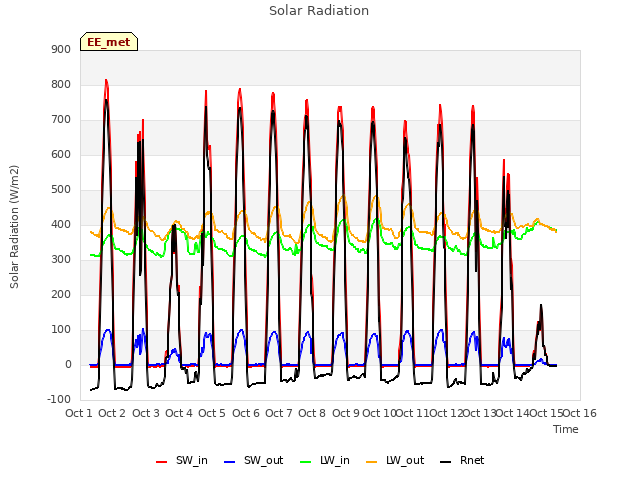Click the 900 y-axis value

point(61,49)
